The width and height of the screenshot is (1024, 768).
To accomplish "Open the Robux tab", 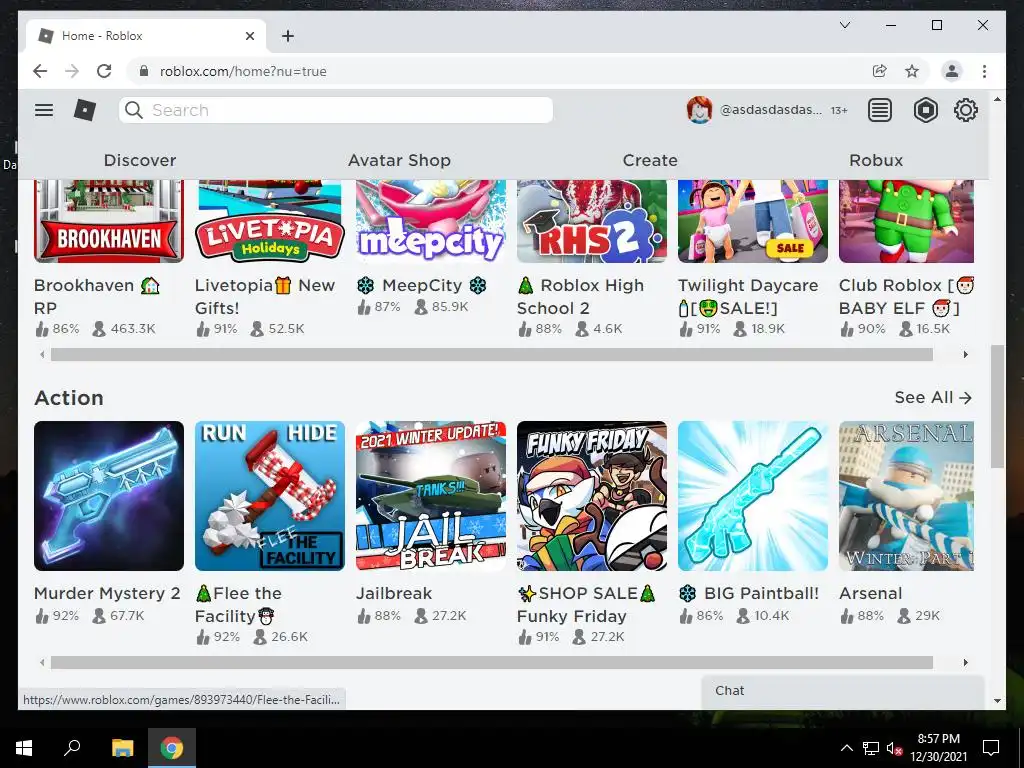I will tap(876, 160).
